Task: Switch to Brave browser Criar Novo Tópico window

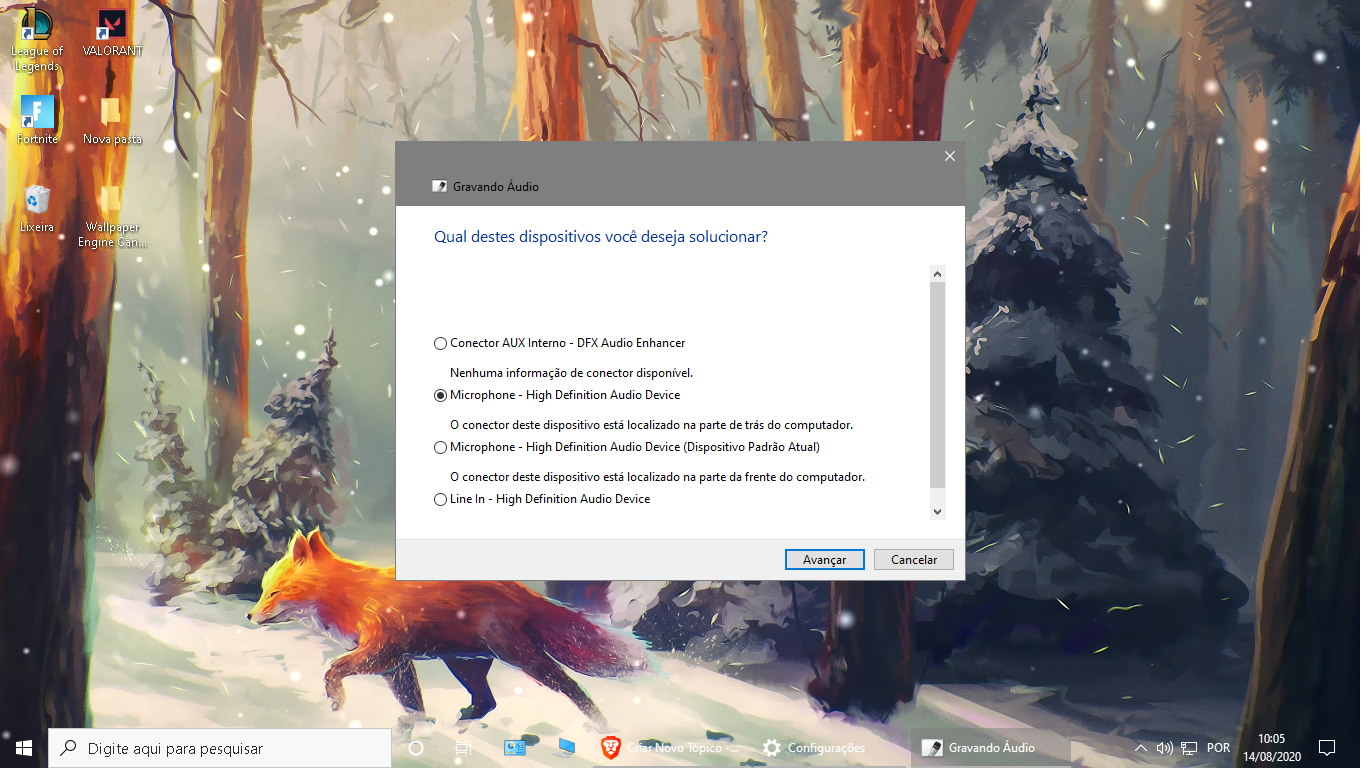Action: pyautogui.click(x=670, y=748)
